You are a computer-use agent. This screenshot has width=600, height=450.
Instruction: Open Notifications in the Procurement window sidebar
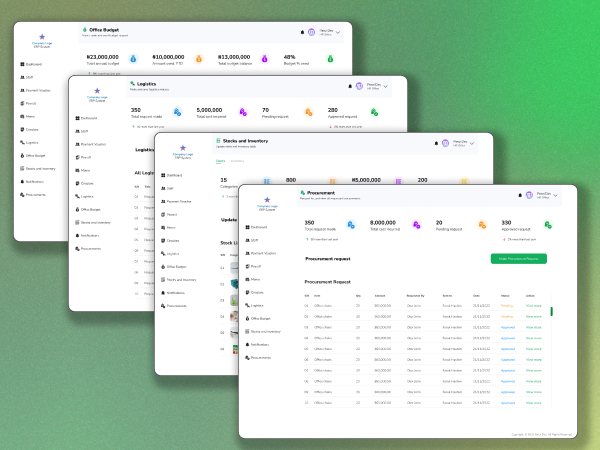[x=257, y=344]
